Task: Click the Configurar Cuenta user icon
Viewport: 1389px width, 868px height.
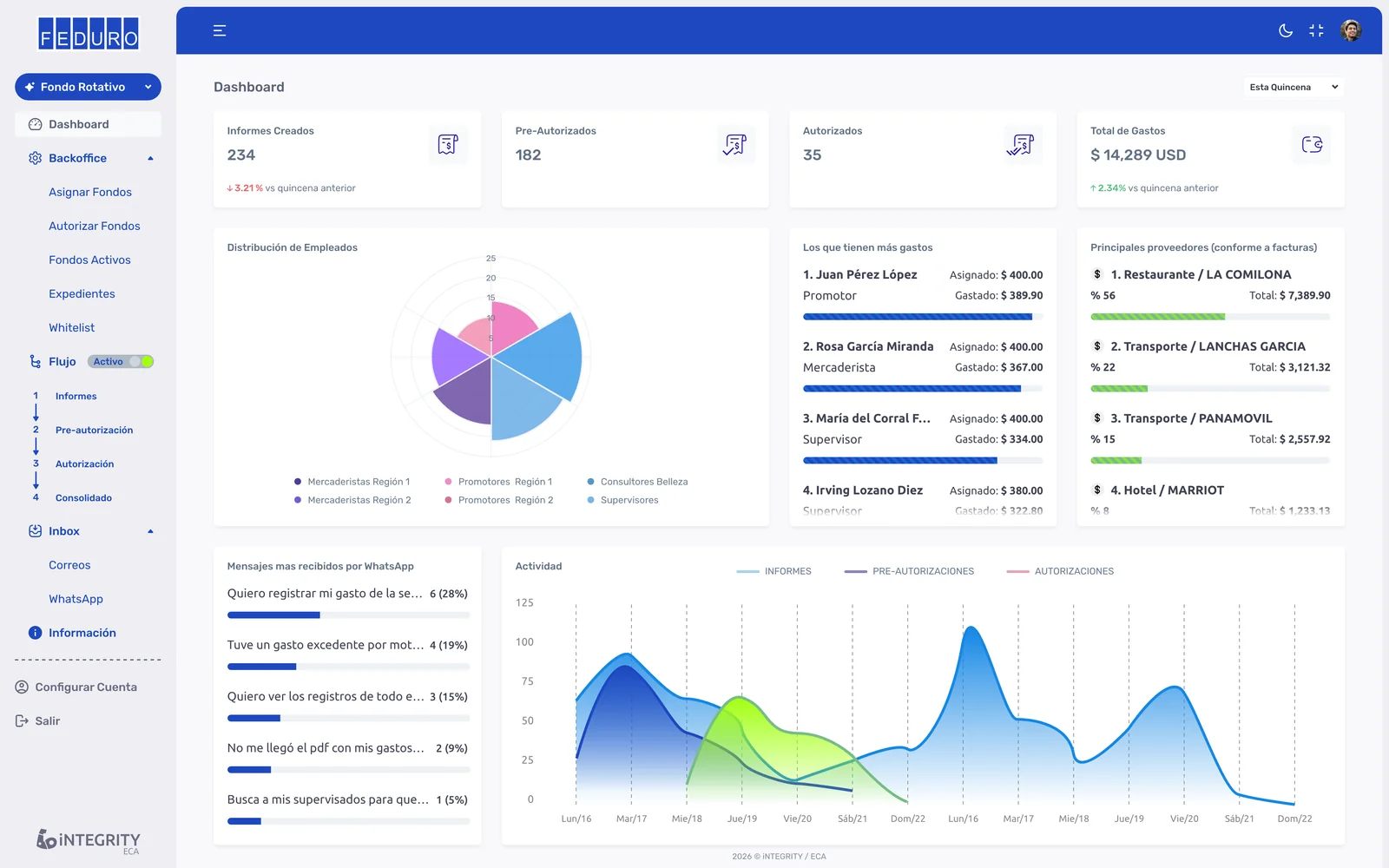Action: tap(22, 687)
